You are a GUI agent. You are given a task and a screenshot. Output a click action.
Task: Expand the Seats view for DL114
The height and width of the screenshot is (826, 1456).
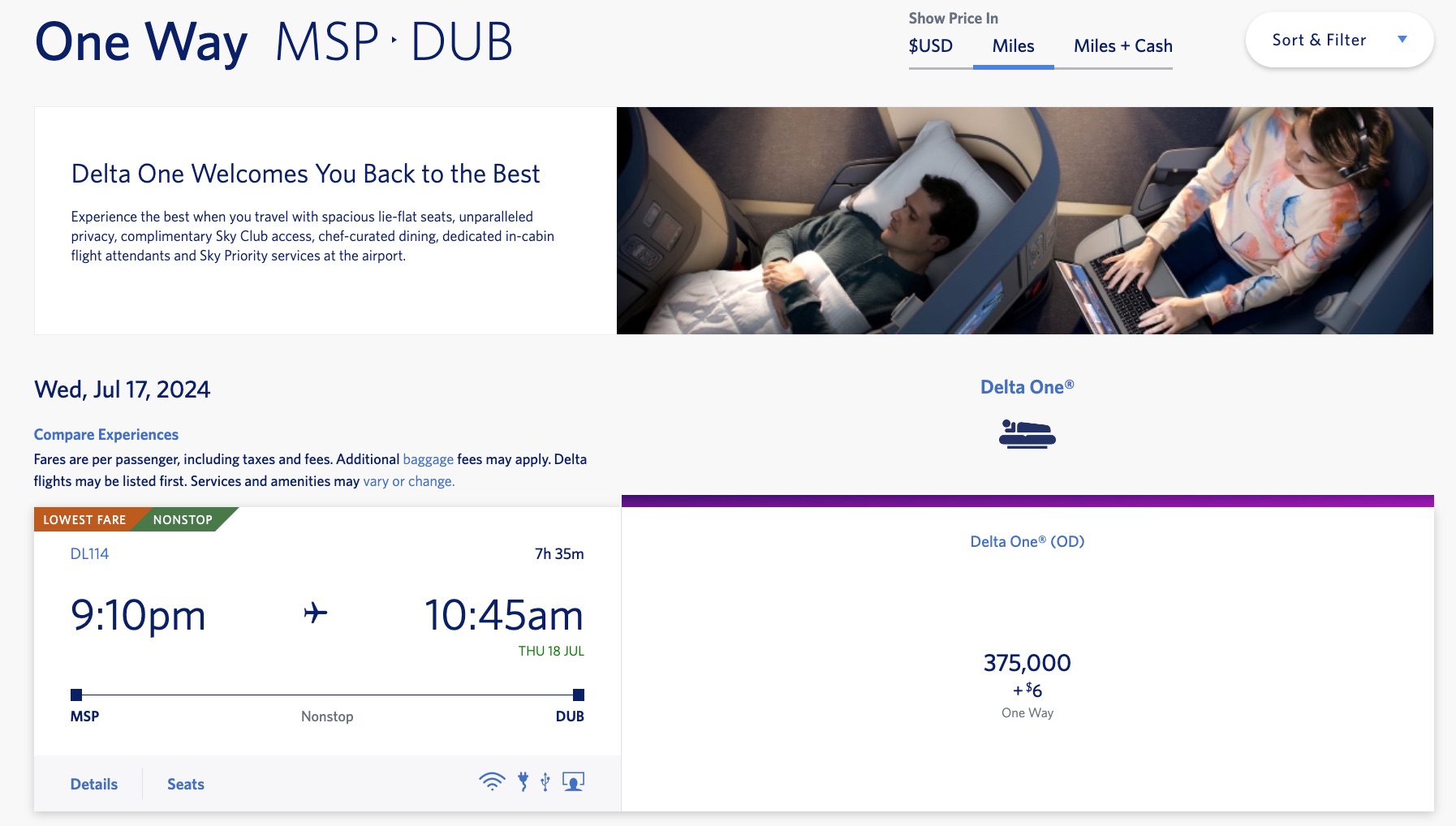(185, 784)
